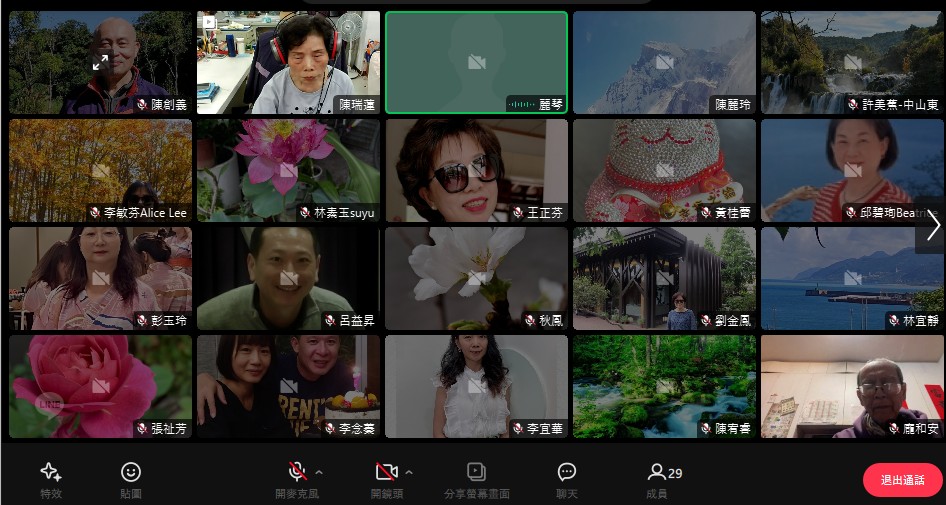Expand camera options chevron
Screen dimensions: 946x505
[x=408, y=471]
